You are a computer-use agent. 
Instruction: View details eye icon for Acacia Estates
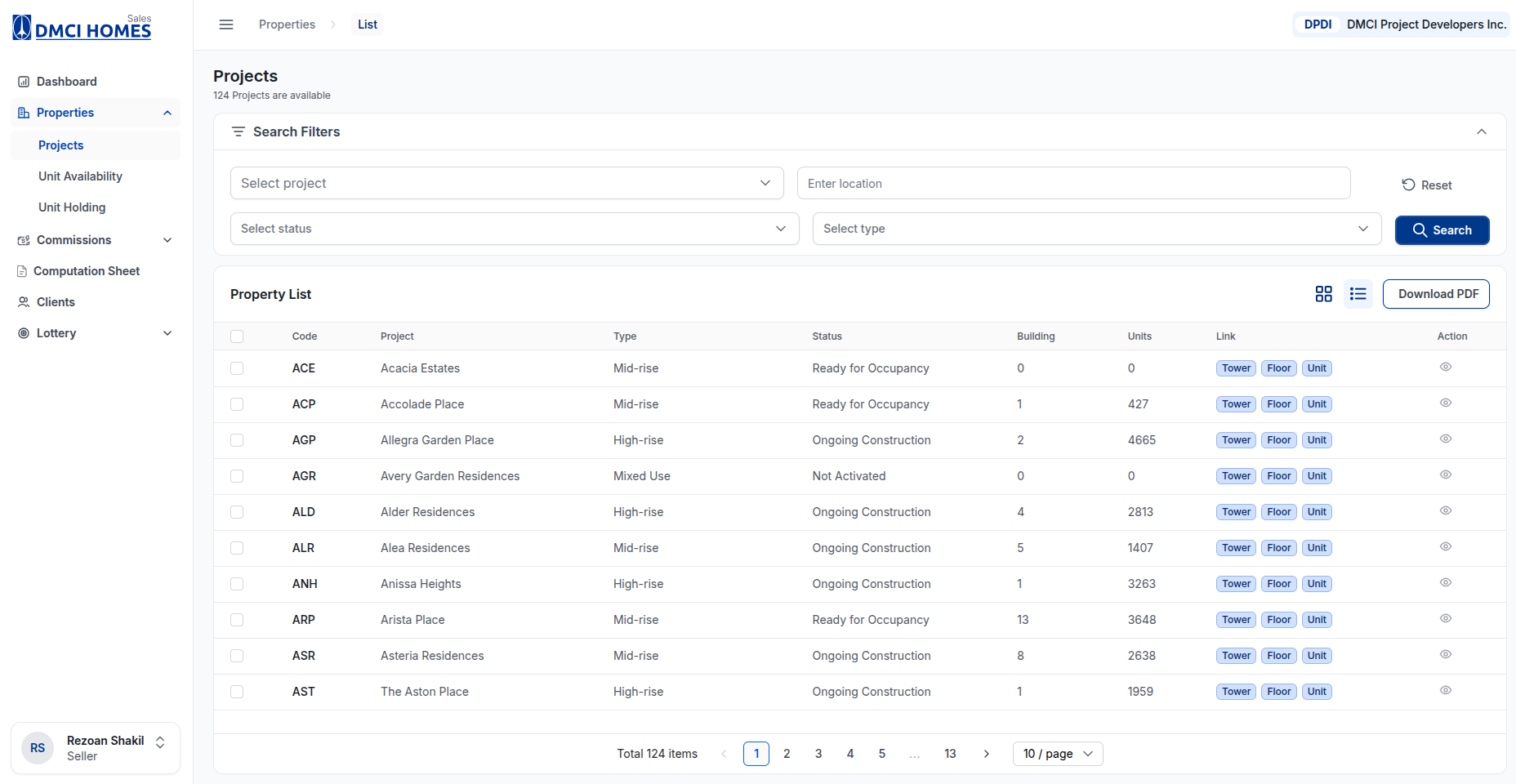1445,367
